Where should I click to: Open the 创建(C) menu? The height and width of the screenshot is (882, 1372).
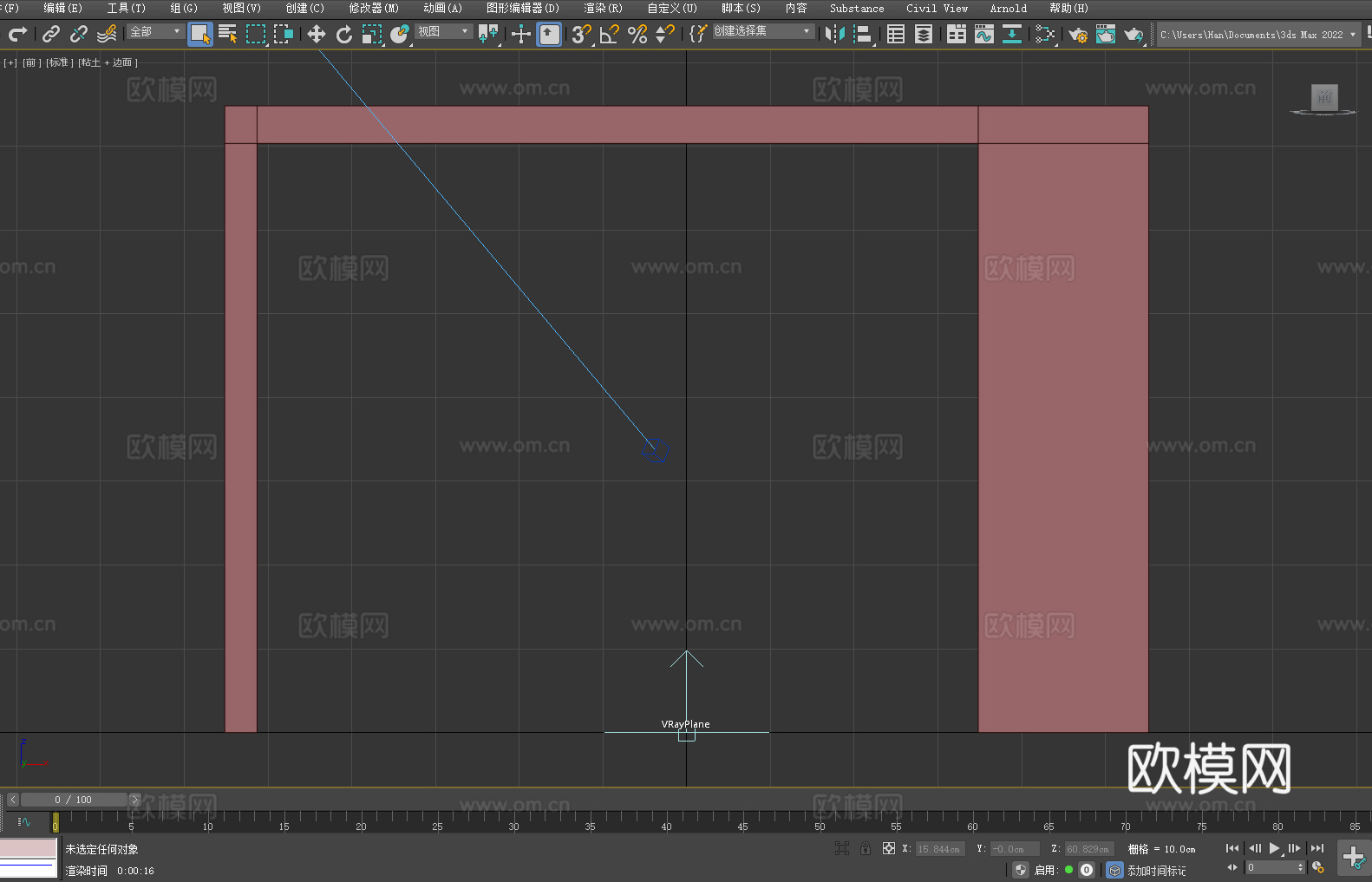click(305, 8)
